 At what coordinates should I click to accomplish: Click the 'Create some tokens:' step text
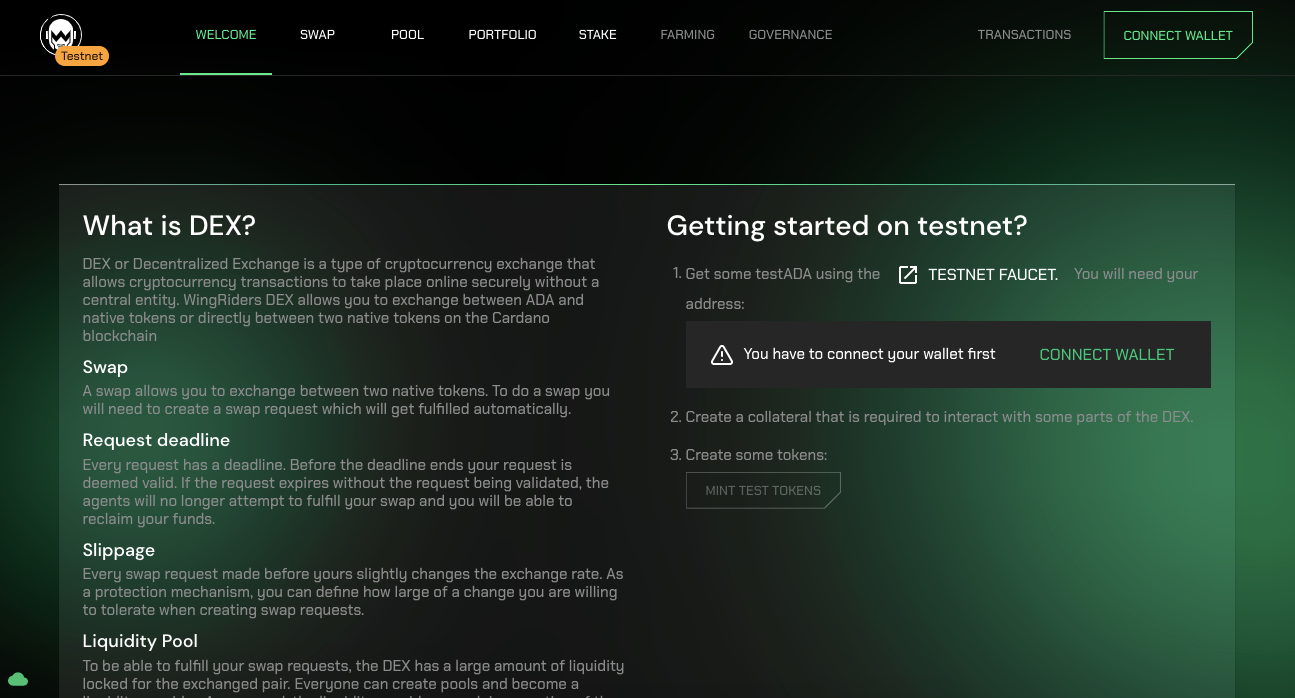point(757,455)
